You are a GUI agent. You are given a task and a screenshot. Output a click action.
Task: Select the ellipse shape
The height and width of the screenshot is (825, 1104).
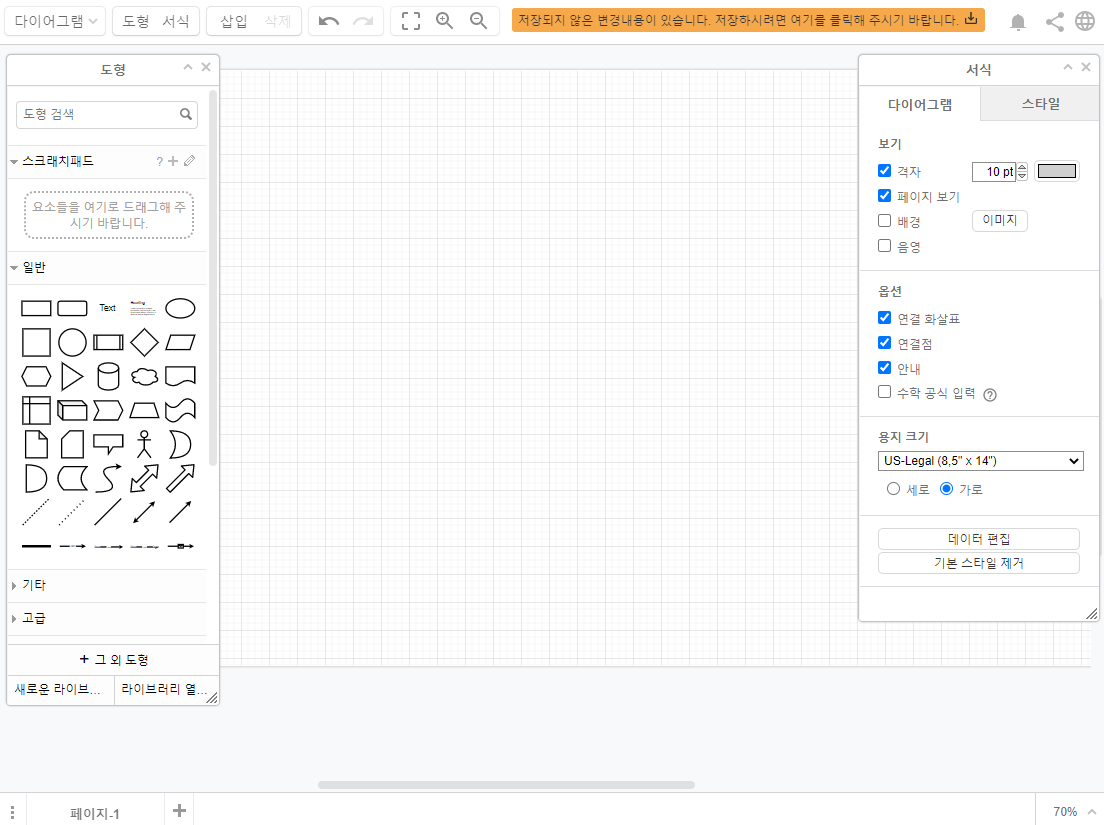tap(180, 308)
